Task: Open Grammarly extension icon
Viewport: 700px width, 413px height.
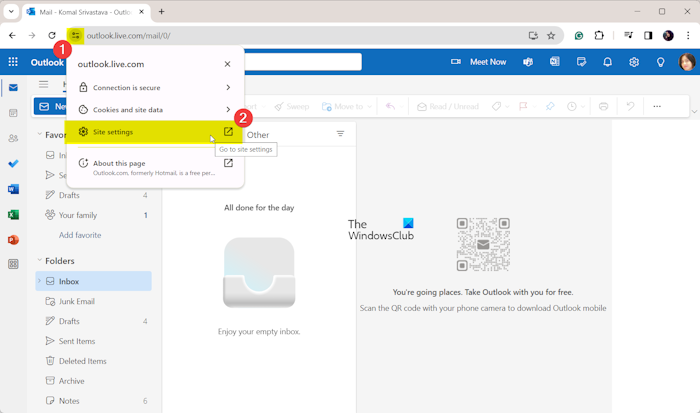Action: 579,36
